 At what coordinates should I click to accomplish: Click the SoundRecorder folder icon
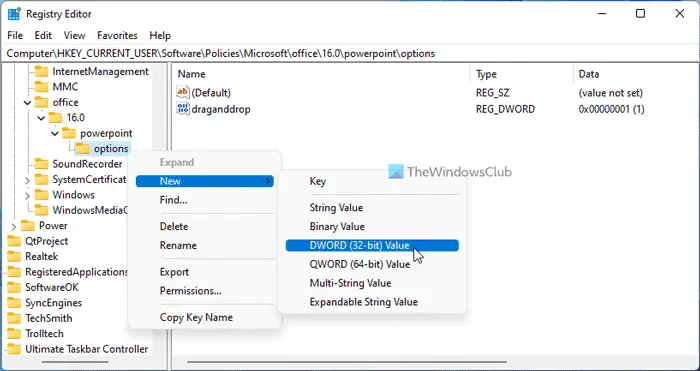tap(41, 164)
